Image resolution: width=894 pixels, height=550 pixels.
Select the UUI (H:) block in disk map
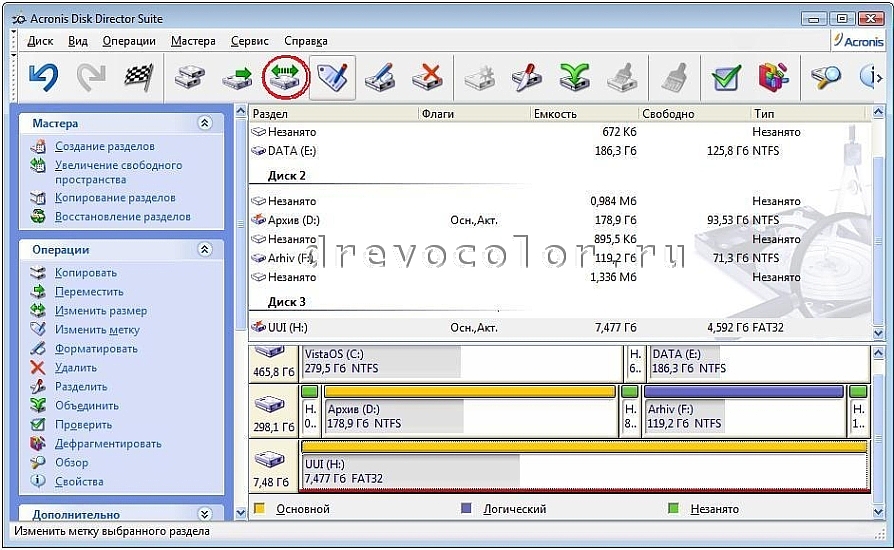point(584,466)
